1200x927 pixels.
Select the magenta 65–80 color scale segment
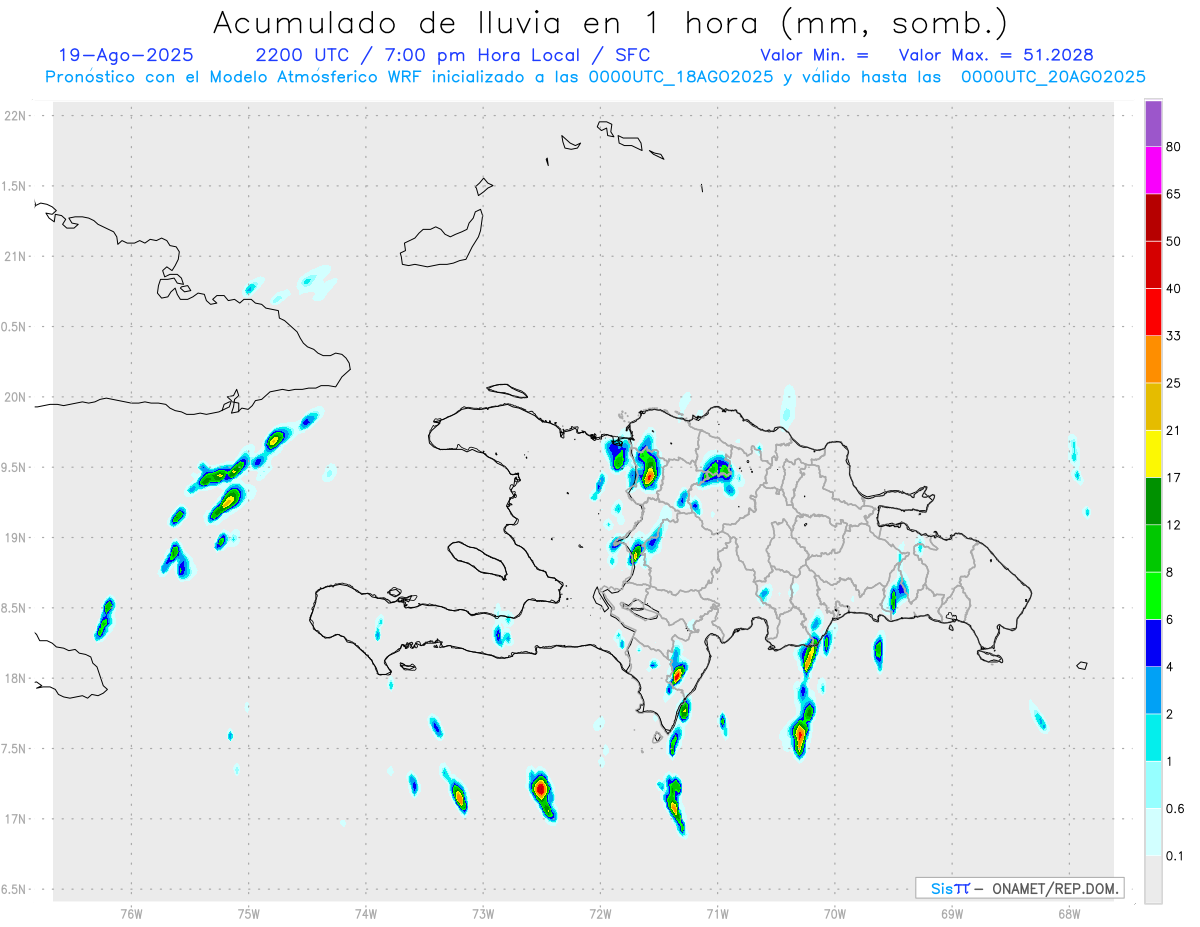tap(1153, 171)
